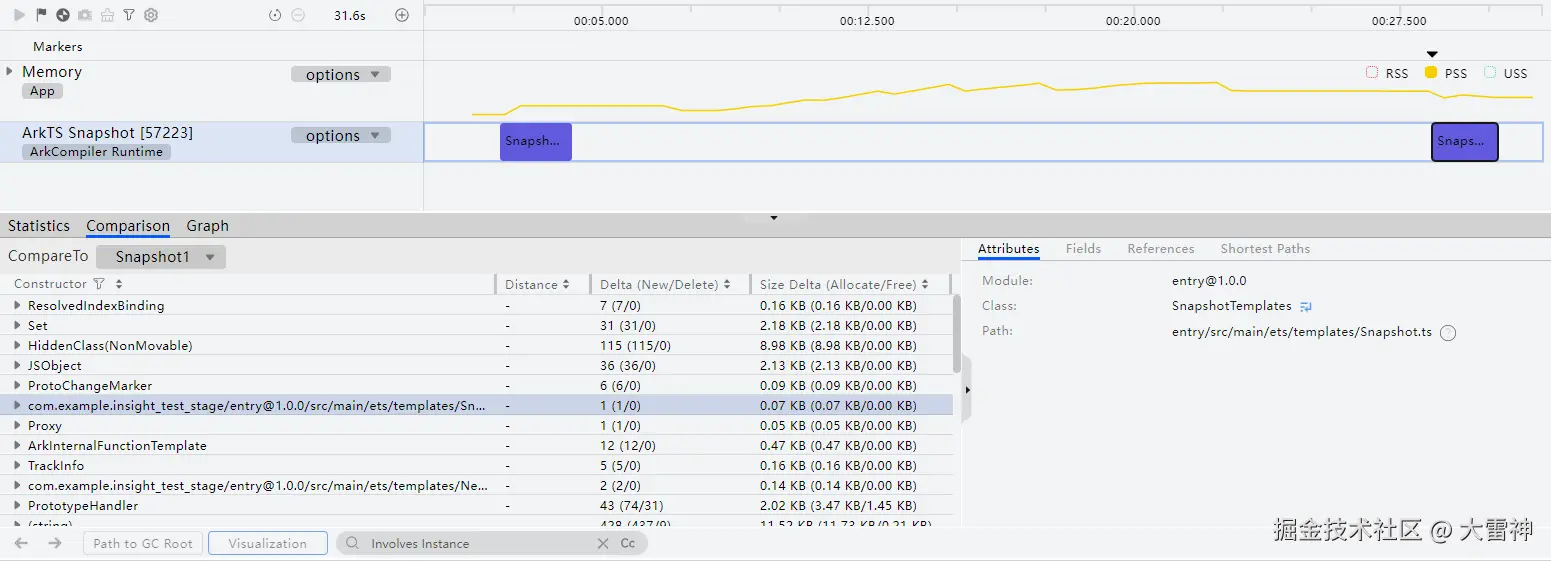Click the circular pie chart toolbar icon
Viewport: 1551px width, 561px height.
(63, 15)
